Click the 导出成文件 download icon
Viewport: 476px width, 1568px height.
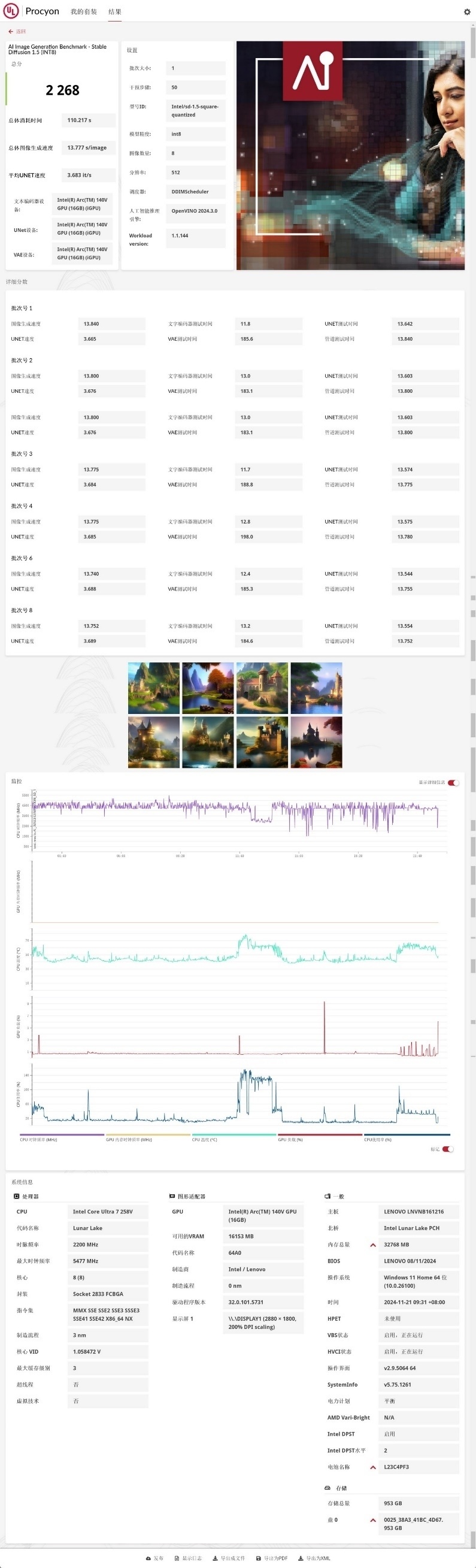click(x=215, y=1558)
